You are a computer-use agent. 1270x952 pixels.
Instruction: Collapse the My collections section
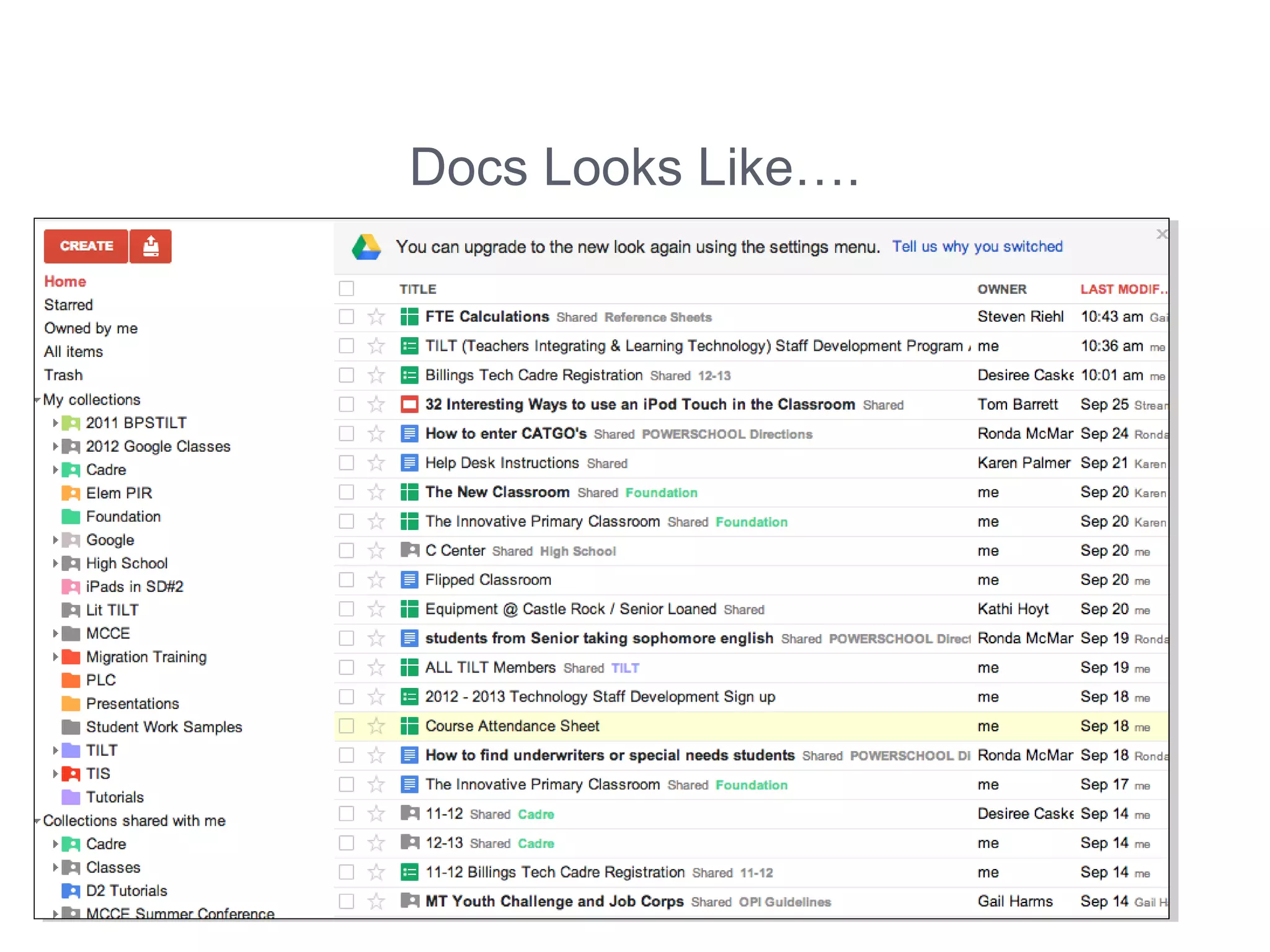coord(38,400)
